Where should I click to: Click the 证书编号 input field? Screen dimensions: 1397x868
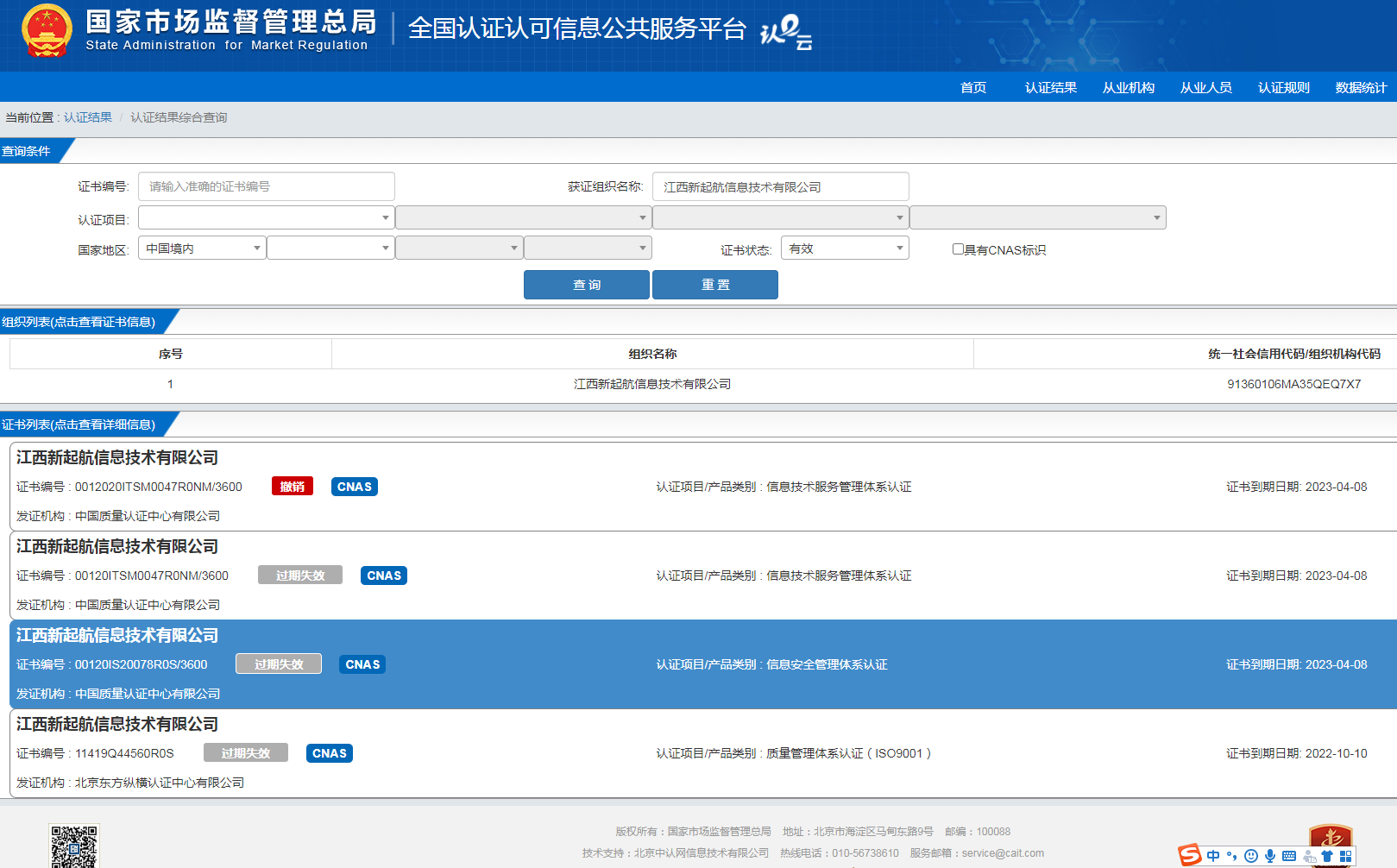266,186
